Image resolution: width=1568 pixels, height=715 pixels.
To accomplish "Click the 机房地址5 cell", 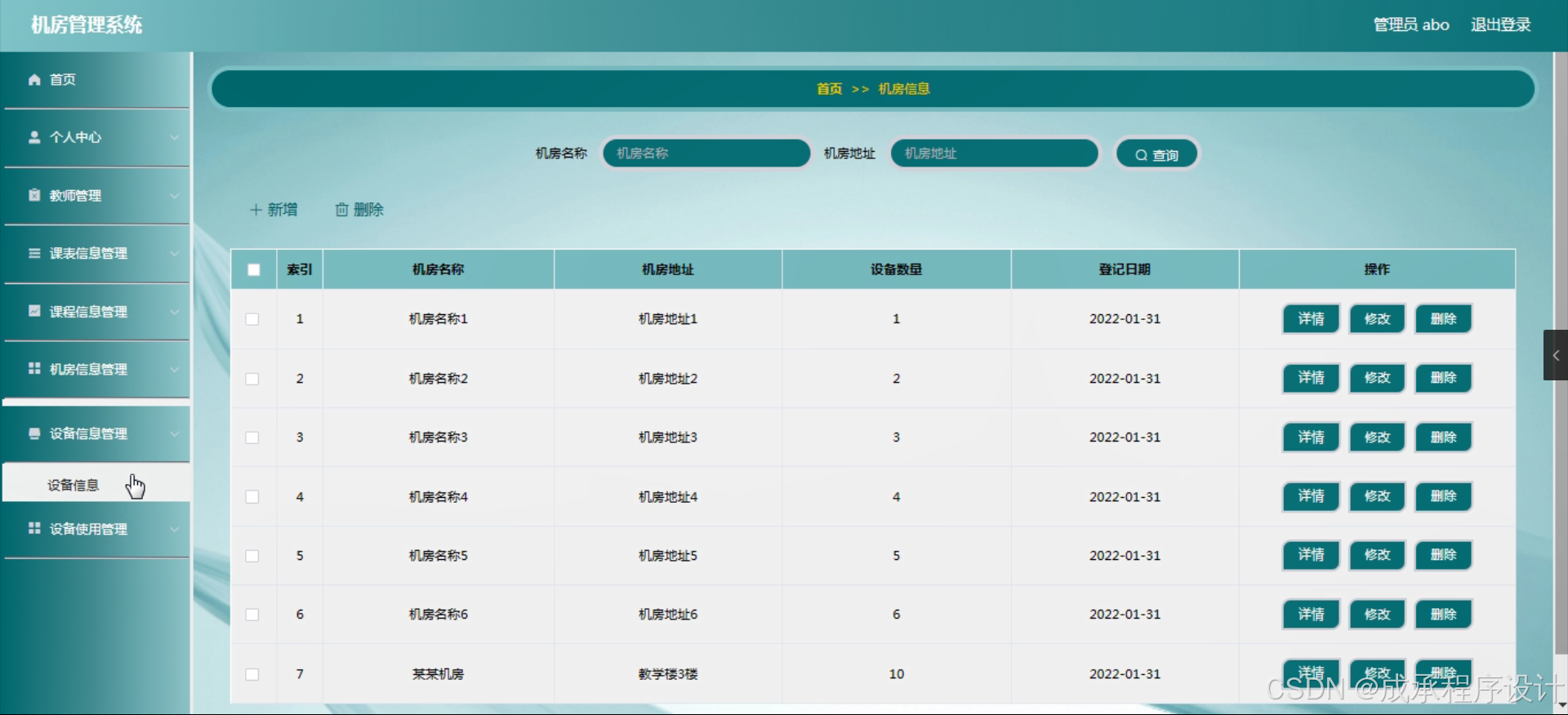I will tap(668, 556).
